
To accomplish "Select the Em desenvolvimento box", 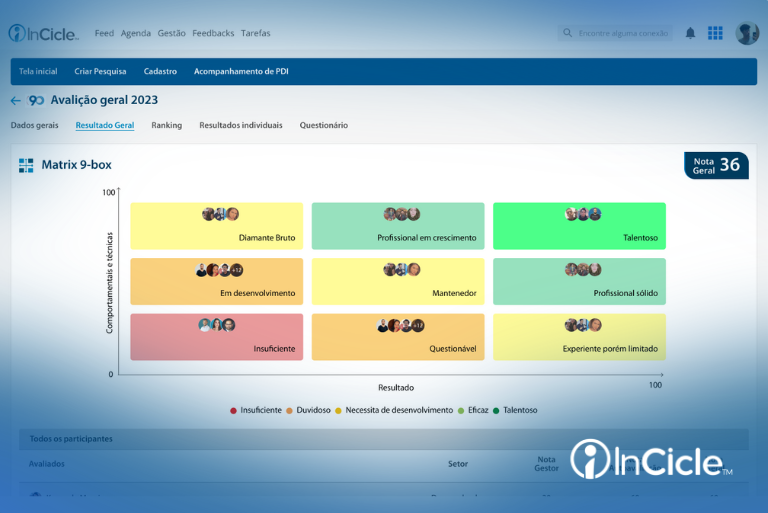I will point(216,282).
